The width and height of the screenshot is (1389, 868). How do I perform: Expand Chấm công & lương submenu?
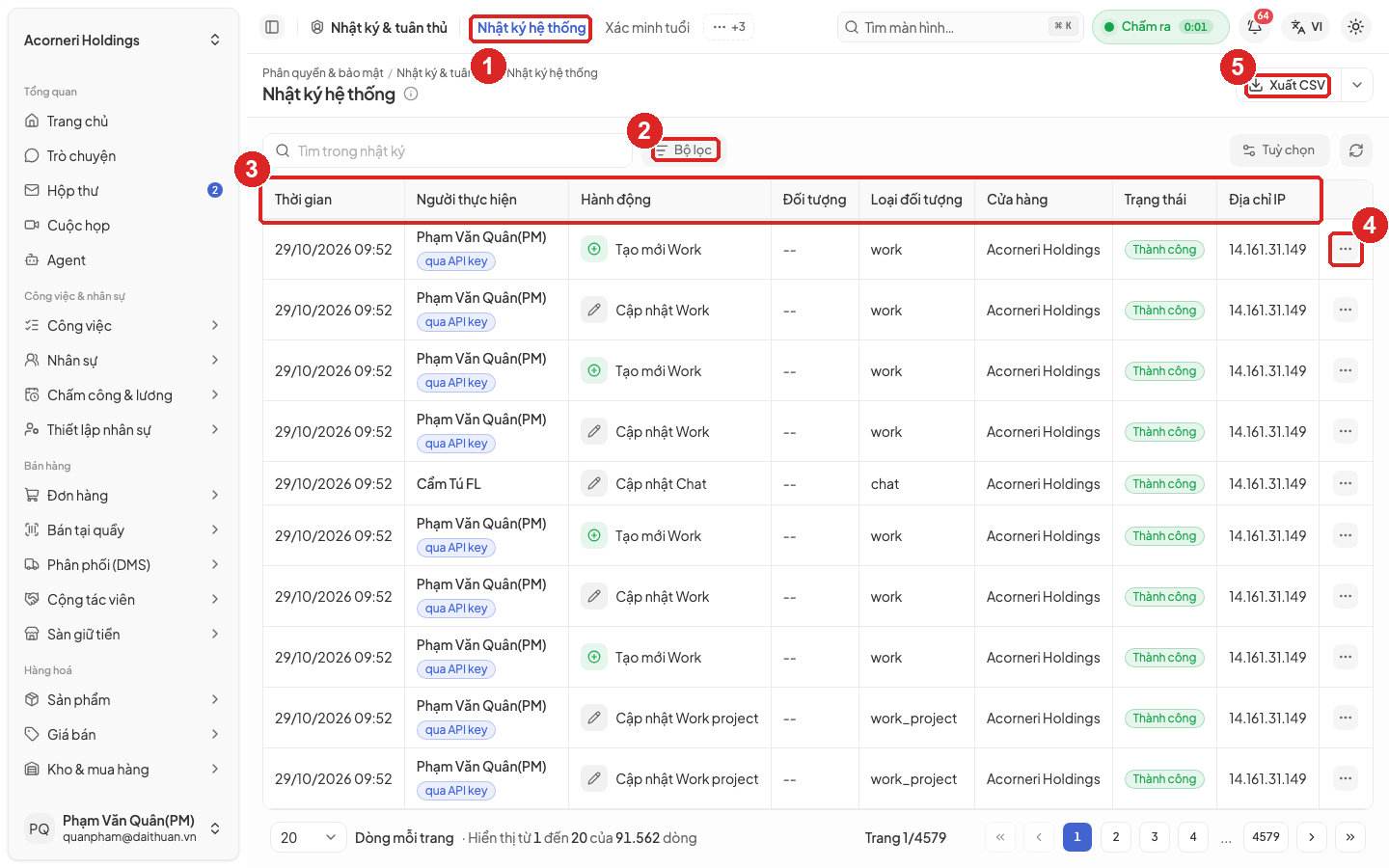tap(123, 395)
